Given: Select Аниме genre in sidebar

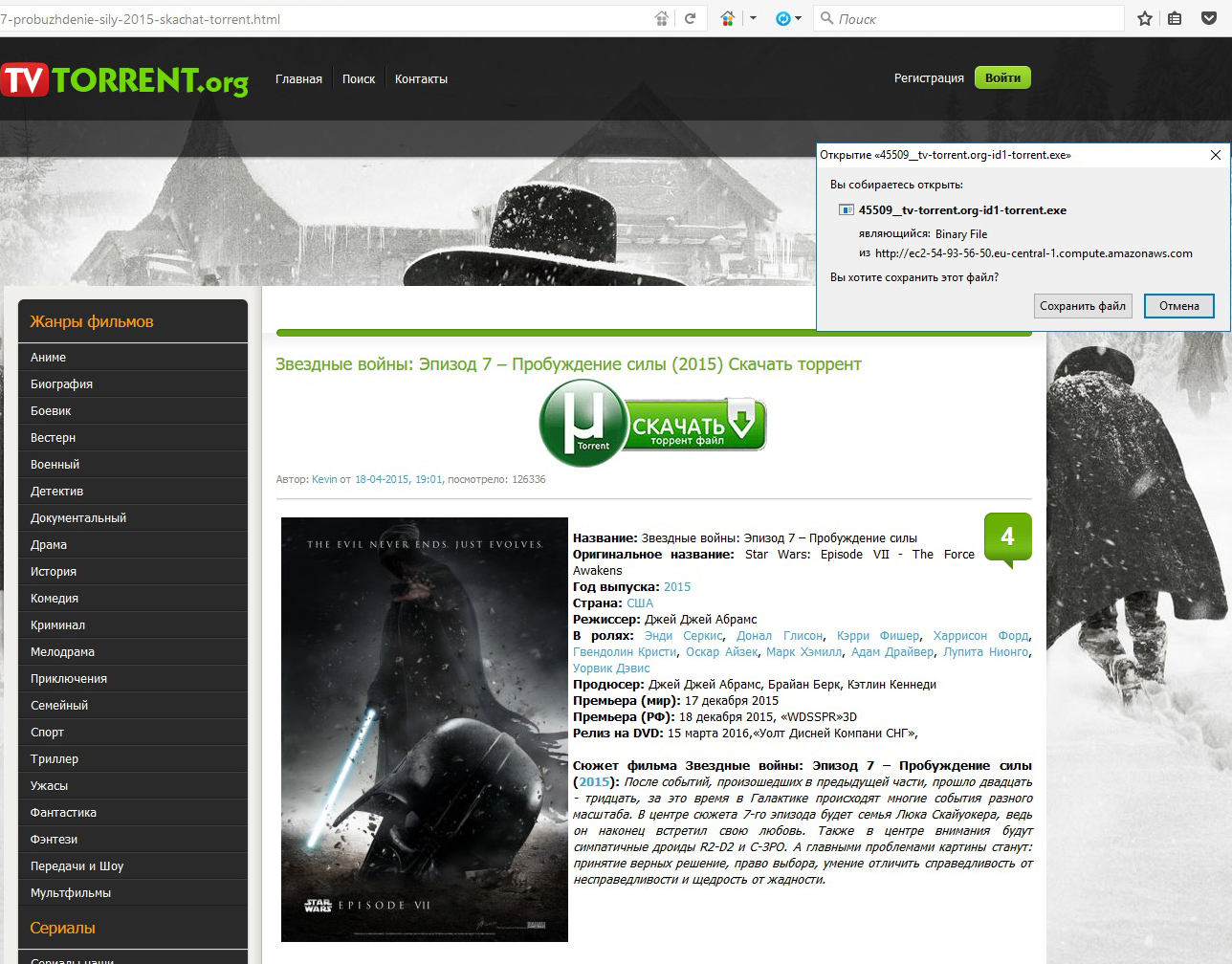Looking at the screenshot, I should 133,357.
